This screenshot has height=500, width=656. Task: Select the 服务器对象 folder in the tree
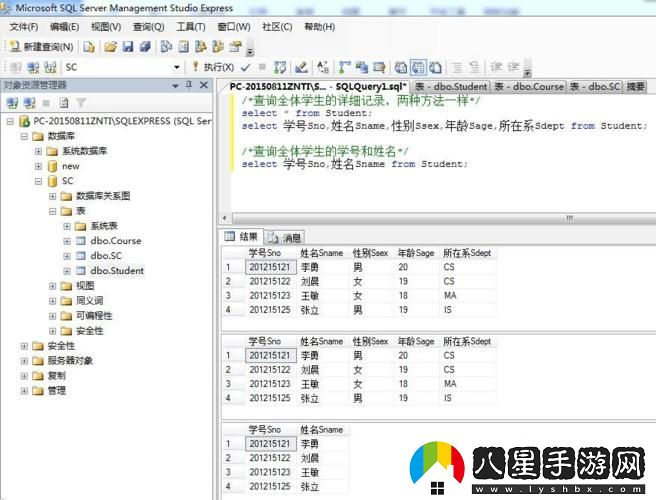pos(70,361)
